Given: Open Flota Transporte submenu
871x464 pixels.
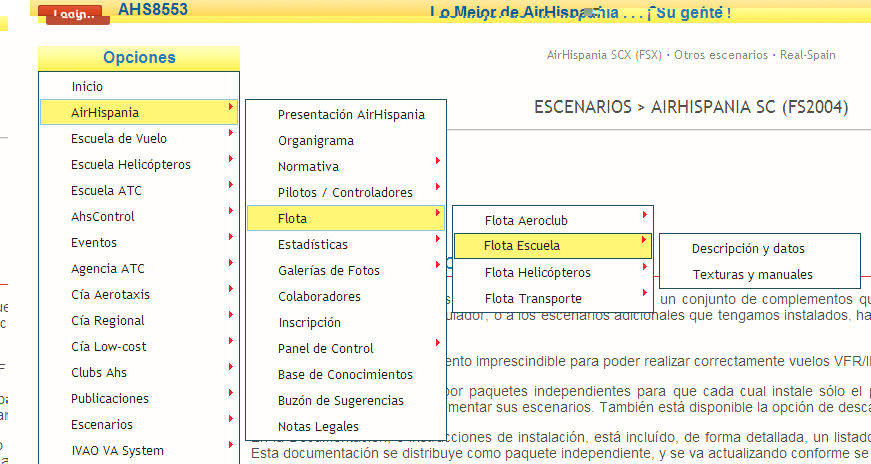Looking at the screenshot, I should (x=533, y=299).
